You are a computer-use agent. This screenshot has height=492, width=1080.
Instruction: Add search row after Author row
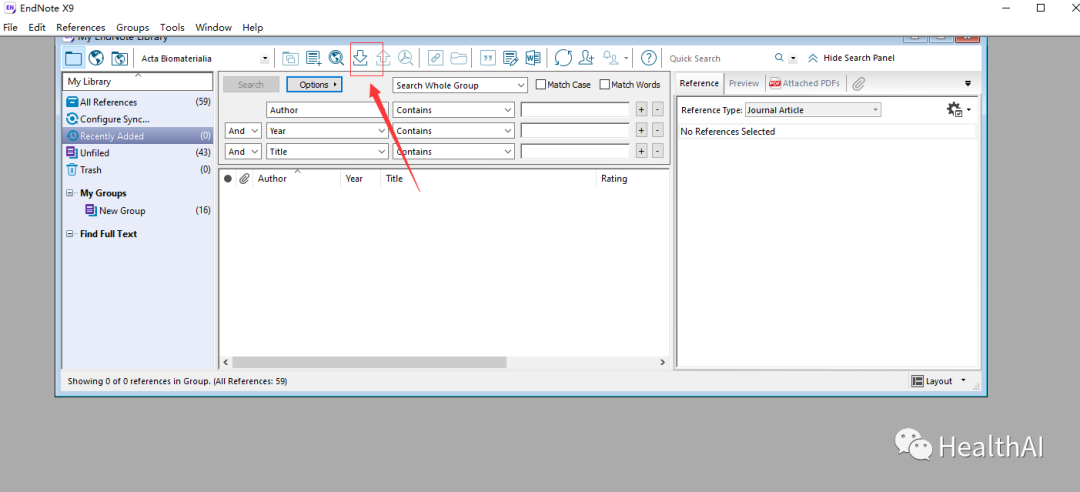(641, 110)
